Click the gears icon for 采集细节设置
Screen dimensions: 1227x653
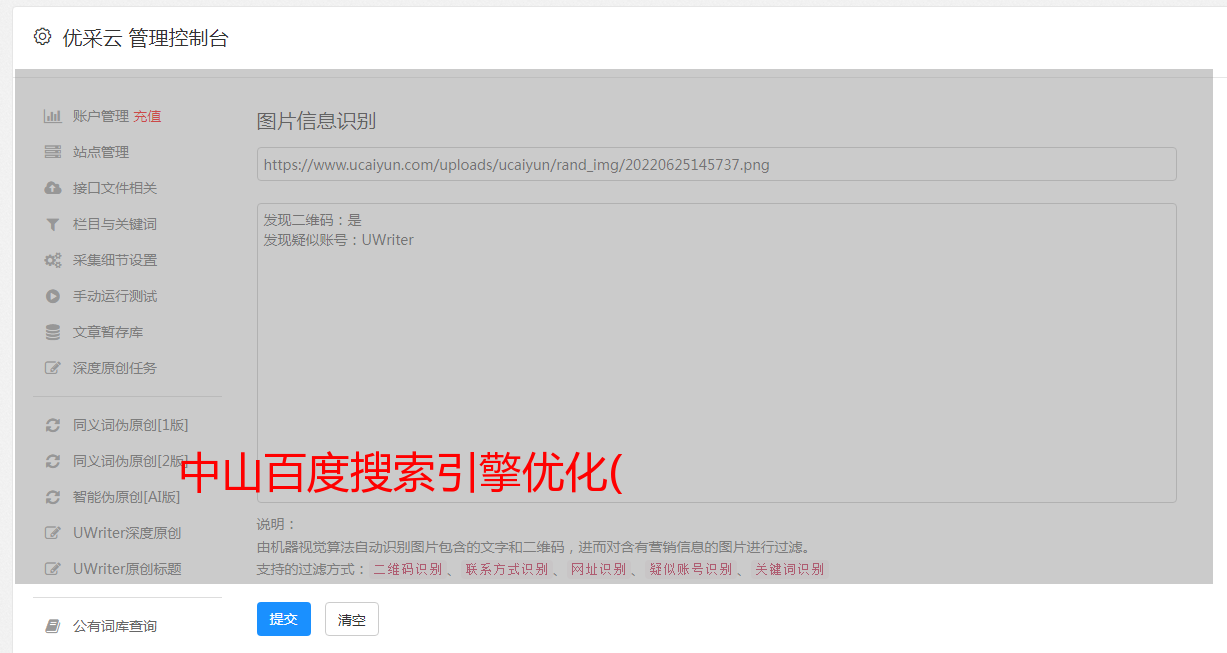[53, 260]
